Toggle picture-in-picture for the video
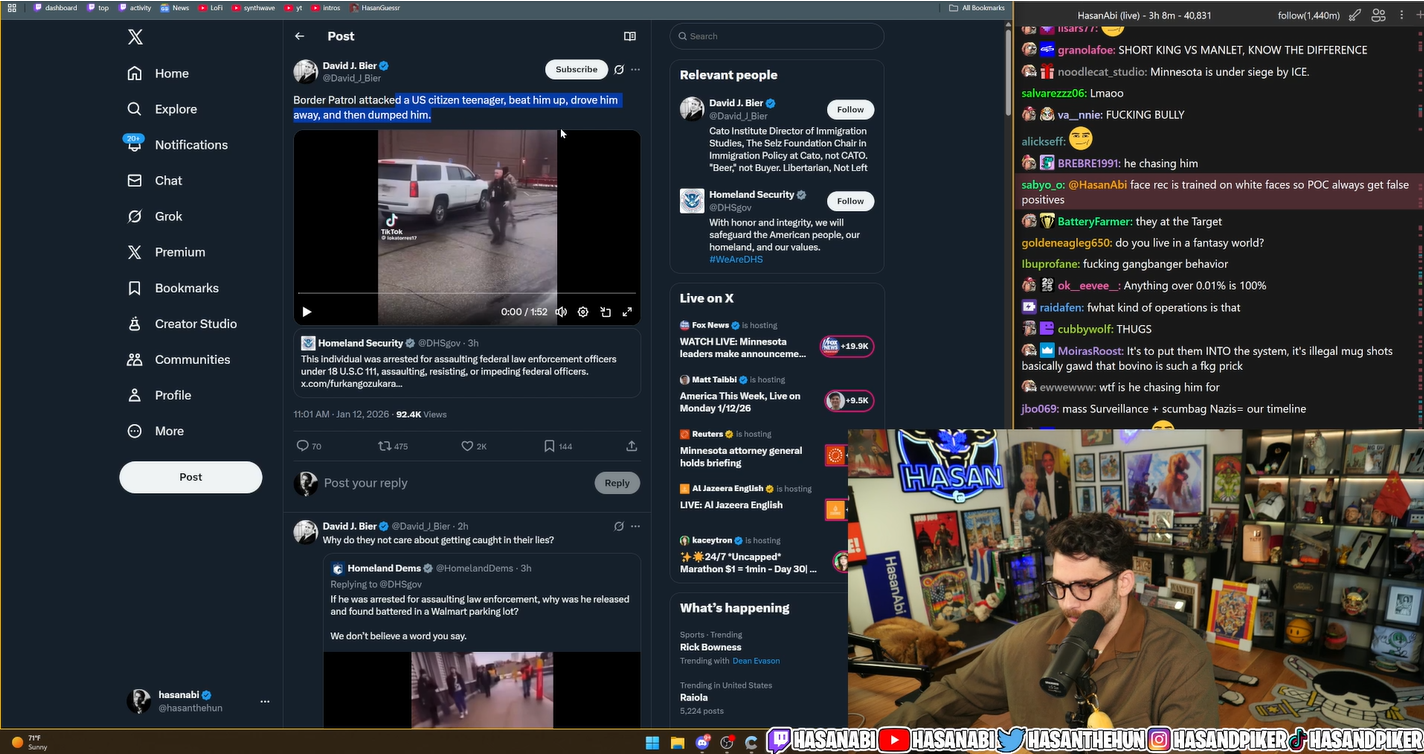1424x754 pixels. tap(605, 312)
